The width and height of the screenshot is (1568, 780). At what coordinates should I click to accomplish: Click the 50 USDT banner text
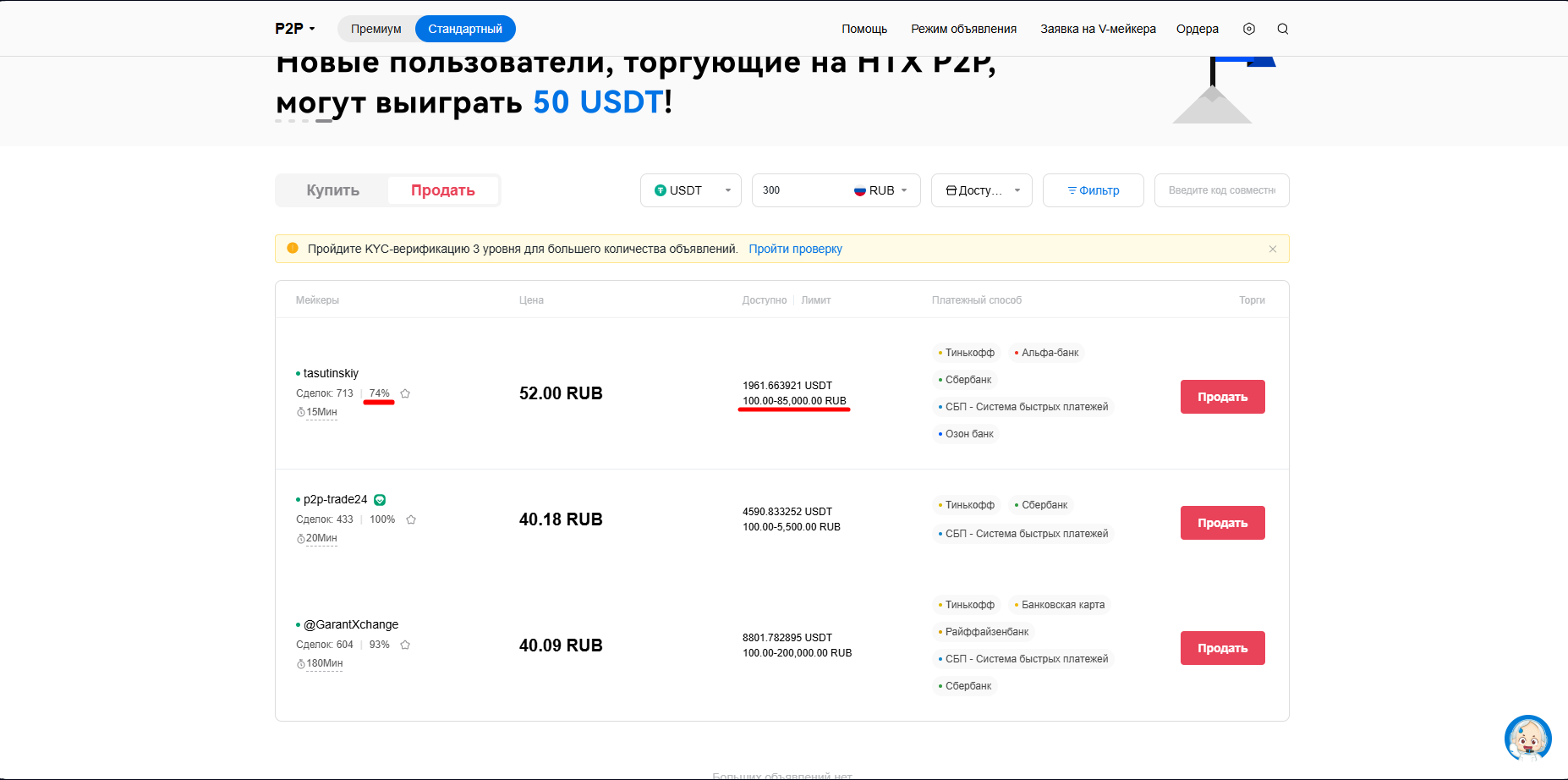(x=598, y=102)
